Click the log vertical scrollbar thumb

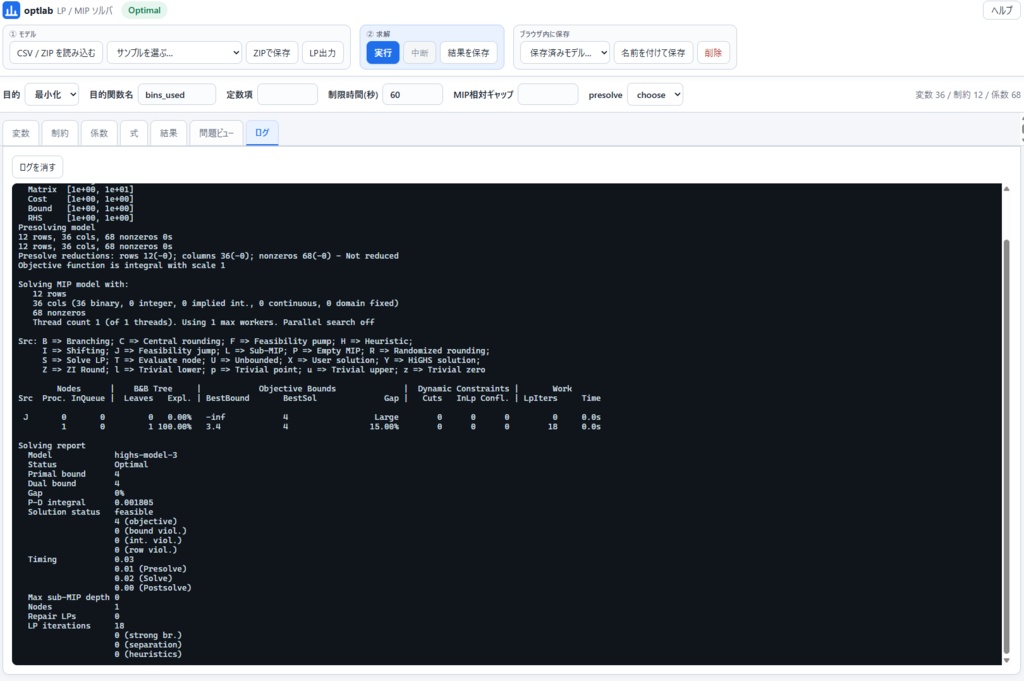(1006, 447)
